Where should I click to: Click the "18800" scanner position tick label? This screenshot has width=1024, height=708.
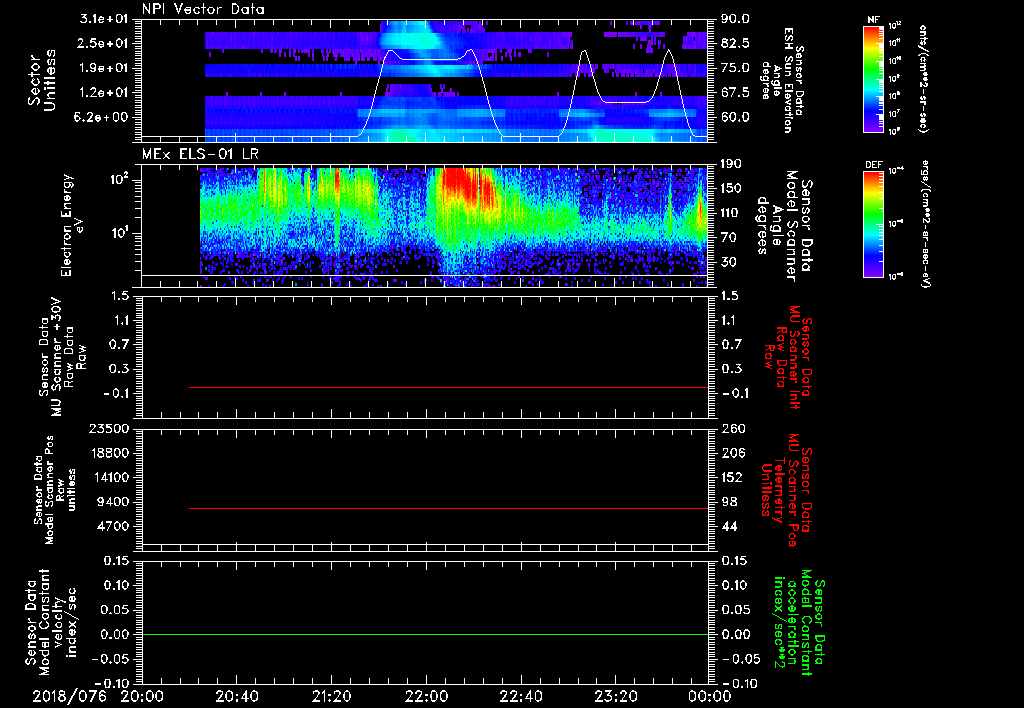tap(110, 453)
